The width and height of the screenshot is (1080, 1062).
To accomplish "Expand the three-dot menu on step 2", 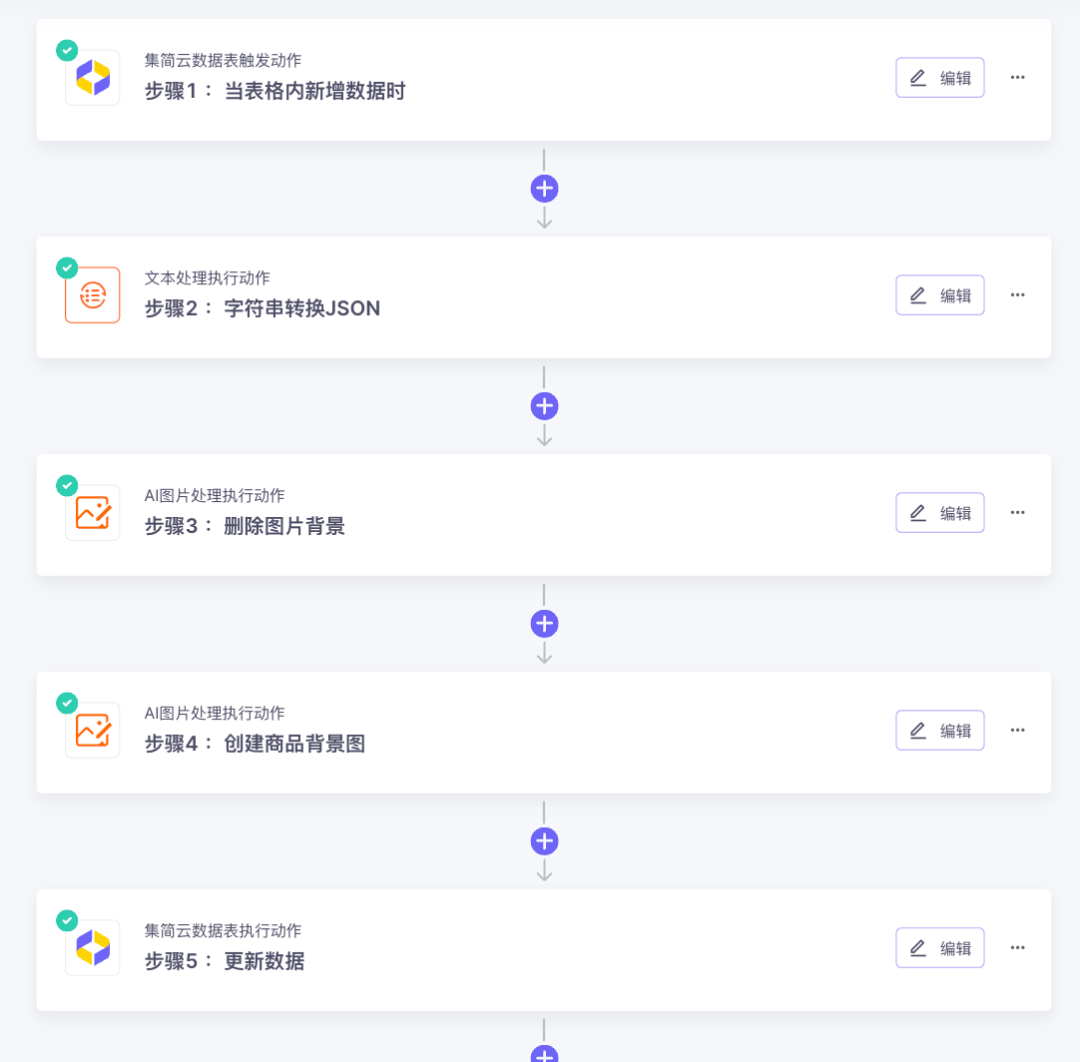I will click(x=1017, y=295).
